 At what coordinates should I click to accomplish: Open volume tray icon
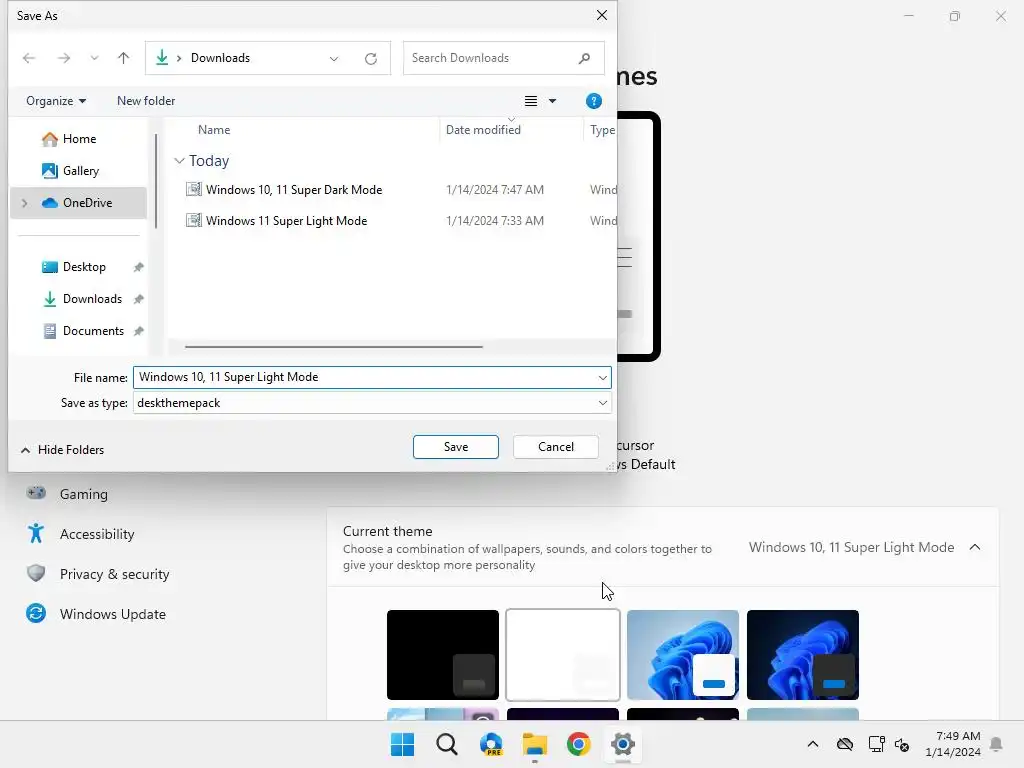coord(902,744)
